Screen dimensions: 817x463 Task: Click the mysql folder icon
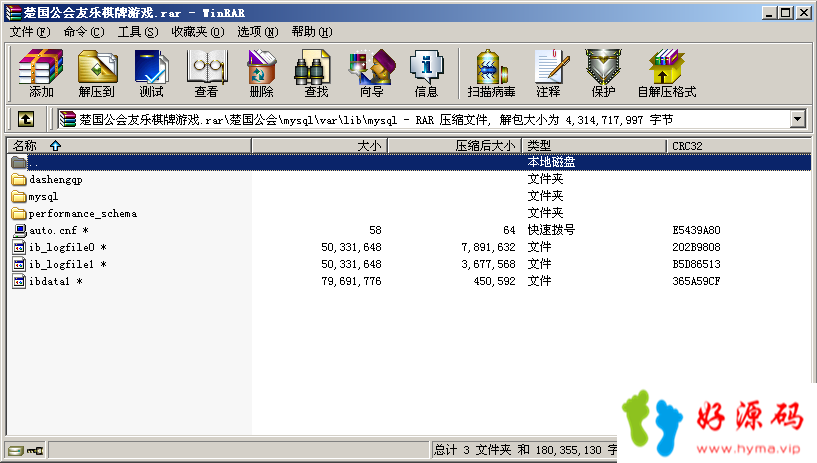pyautogui.click(x=19, y=197)
